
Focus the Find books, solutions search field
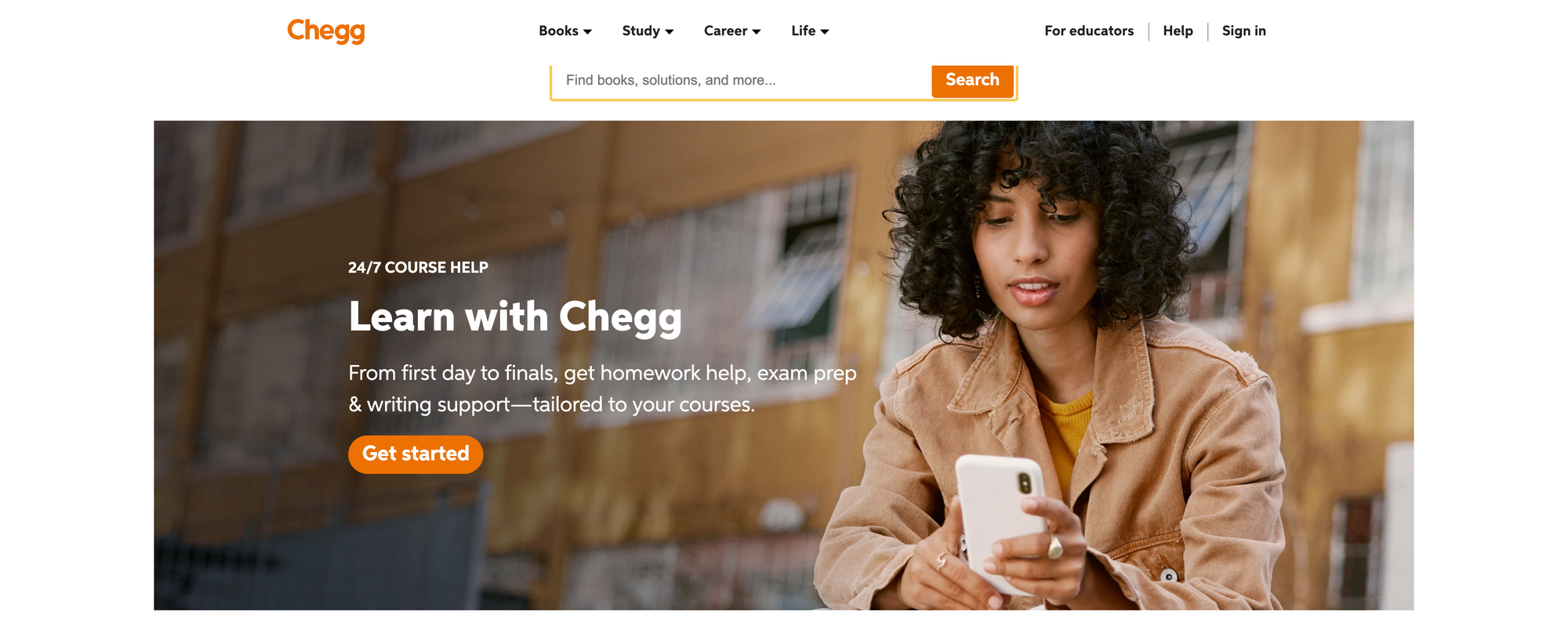click(742, 81)
